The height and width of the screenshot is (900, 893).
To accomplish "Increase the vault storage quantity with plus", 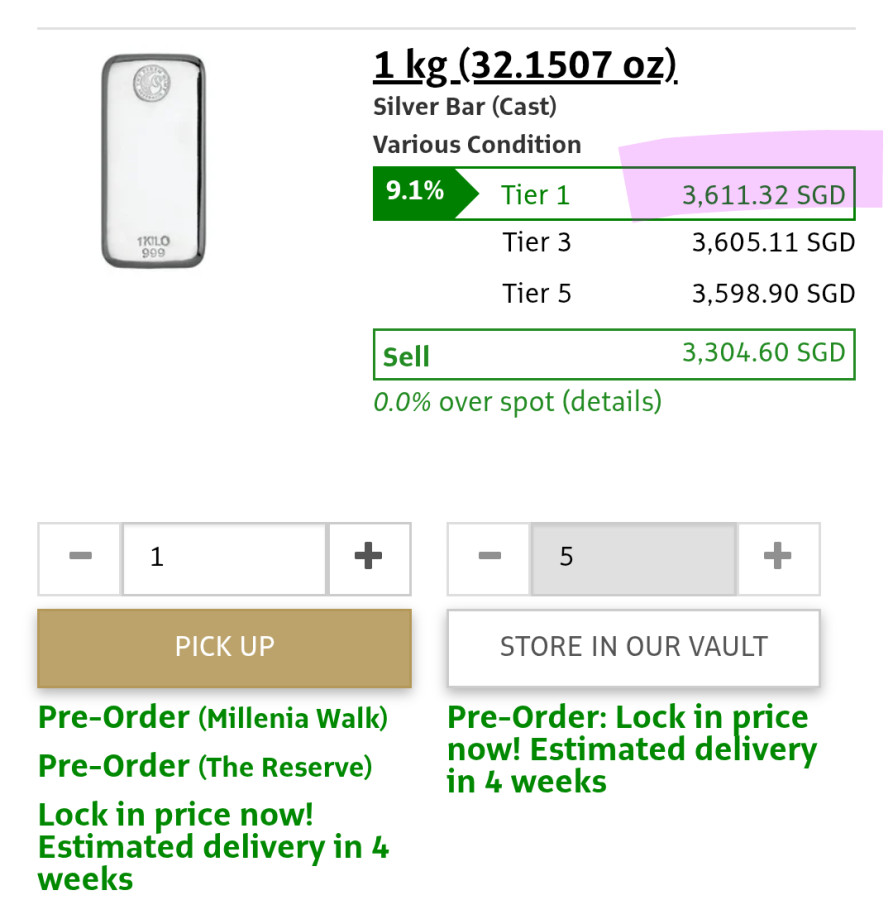I will tap(777, 557).
